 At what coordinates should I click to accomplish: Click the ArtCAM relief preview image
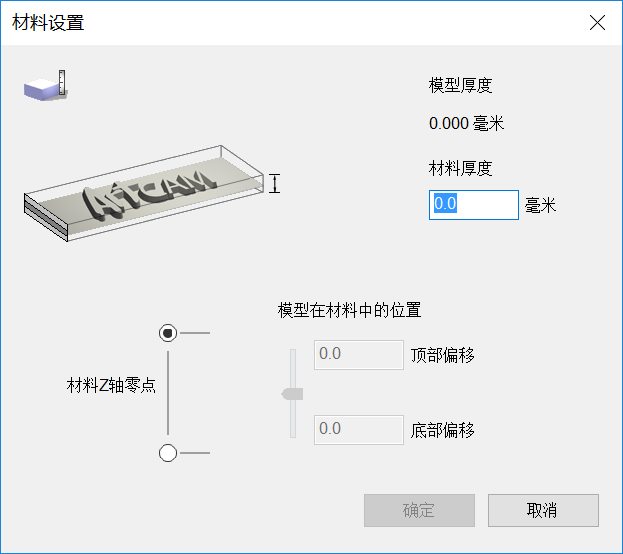click(143, 193)
